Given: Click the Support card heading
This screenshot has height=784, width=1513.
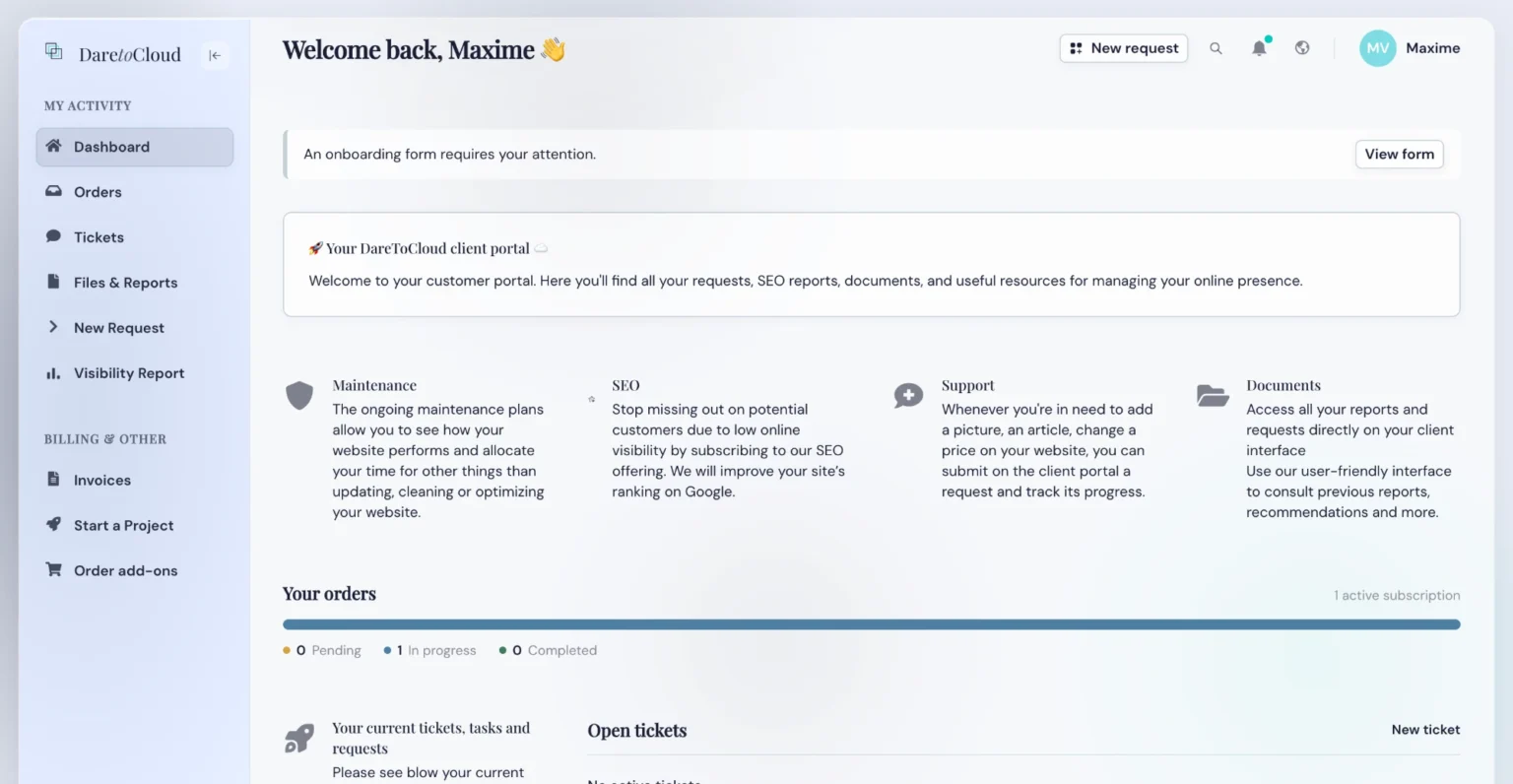Looking at the screenshot, I should pos(967,385).
